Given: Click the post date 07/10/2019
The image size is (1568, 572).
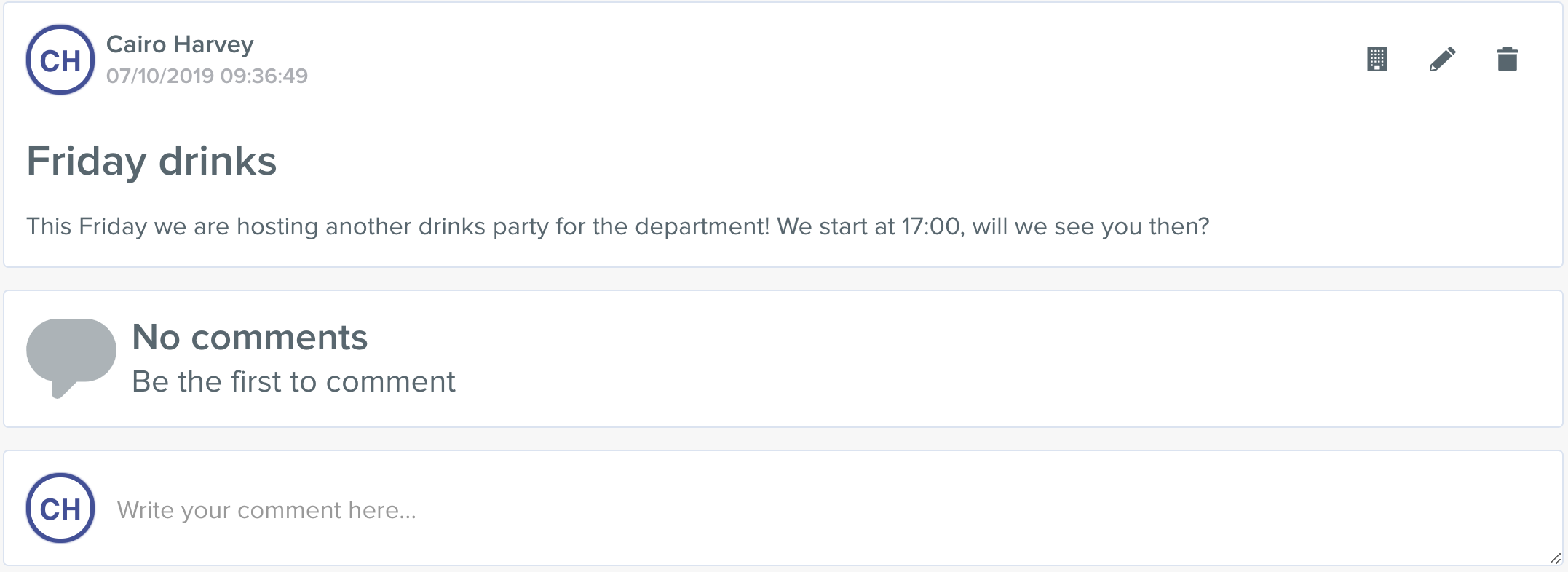Looking at the screenshot, I should click(160, 76).
